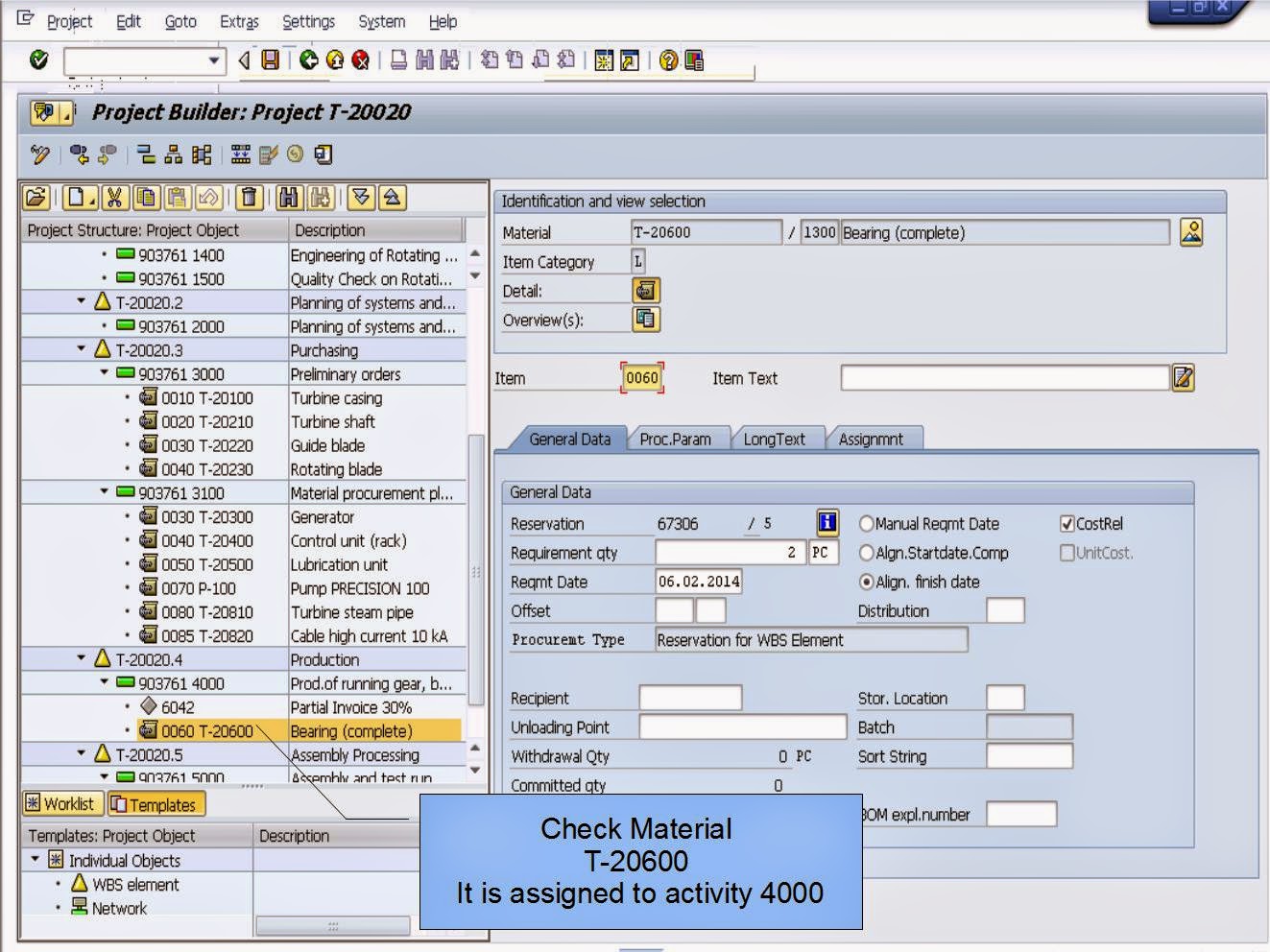
Task: Open the material Detail view
Action: click(x=646, y=290)
